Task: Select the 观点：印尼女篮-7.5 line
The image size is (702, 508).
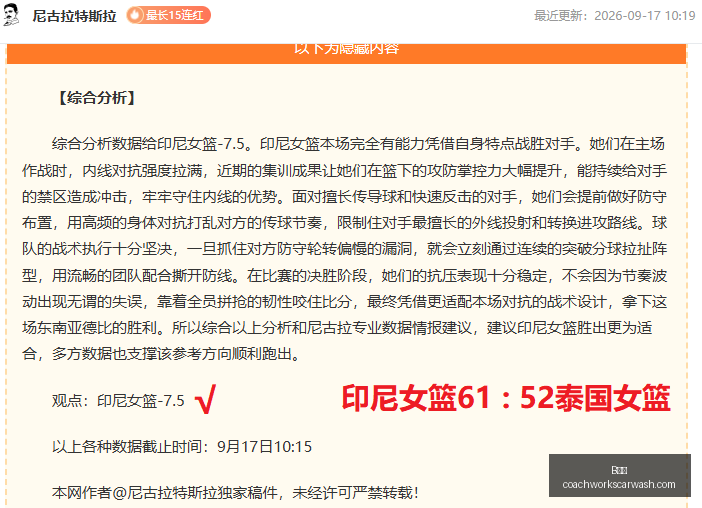Action: pos(118,401)
